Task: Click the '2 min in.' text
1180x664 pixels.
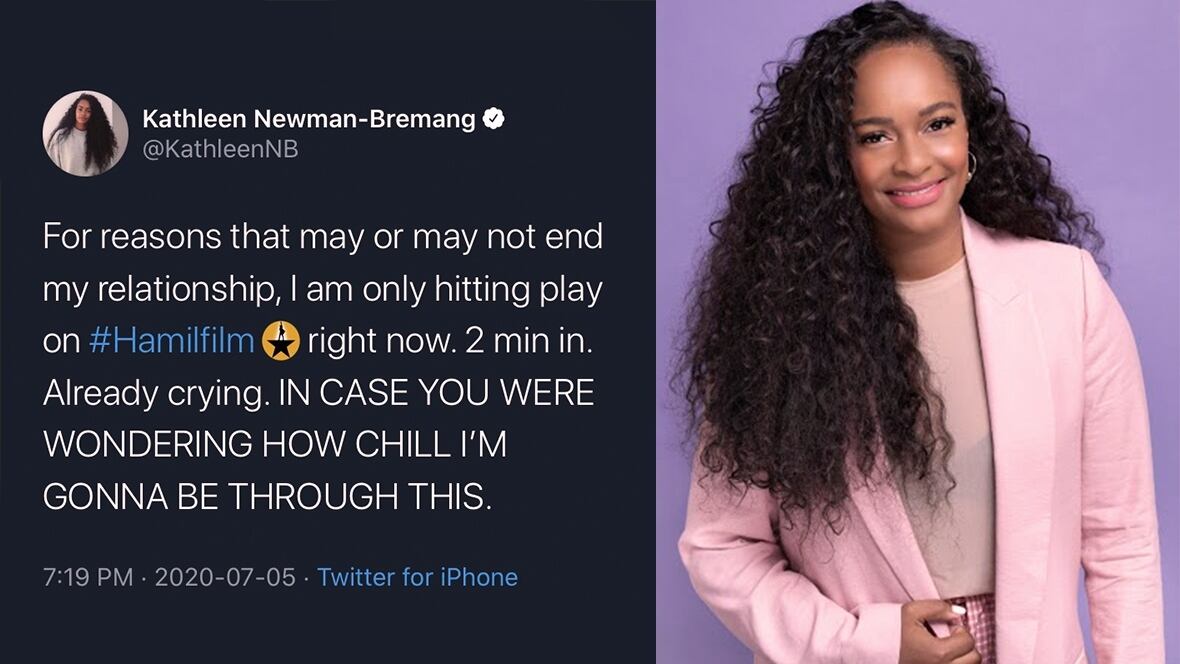Action: click(528, 341)
